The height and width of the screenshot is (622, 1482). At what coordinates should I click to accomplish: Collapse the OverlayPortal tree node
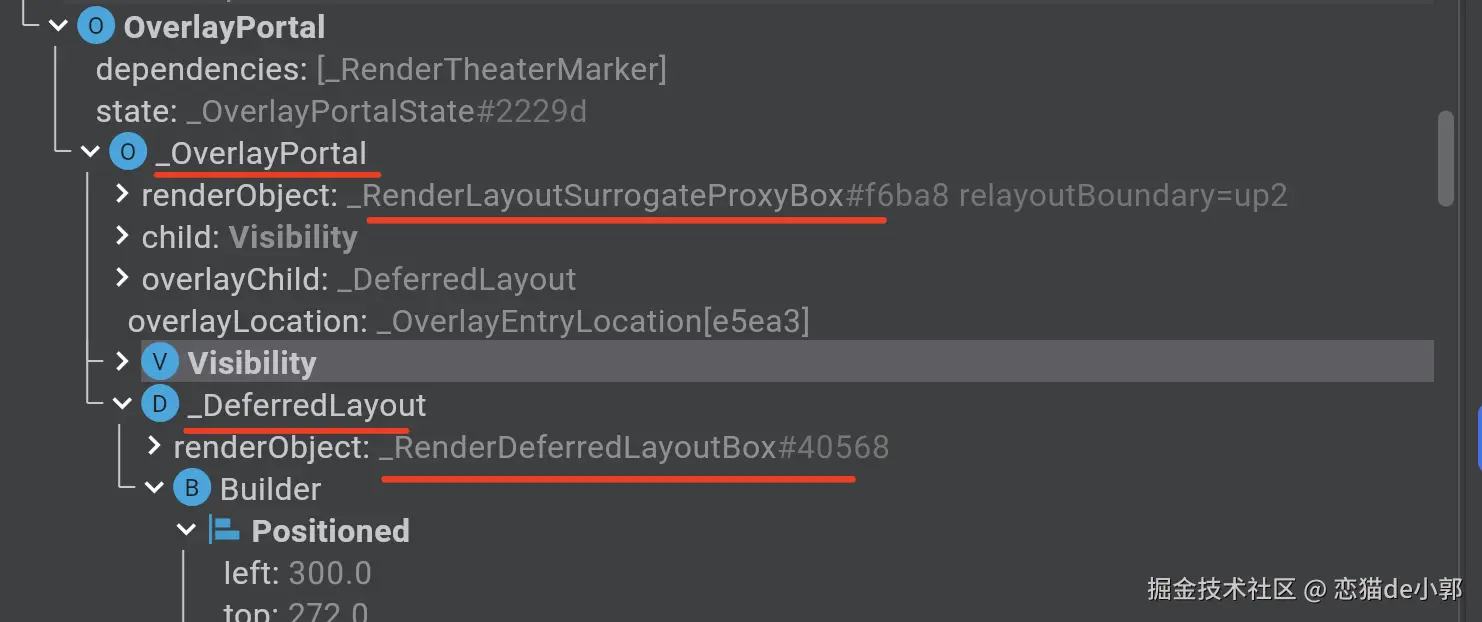click(x=58, y=27)
